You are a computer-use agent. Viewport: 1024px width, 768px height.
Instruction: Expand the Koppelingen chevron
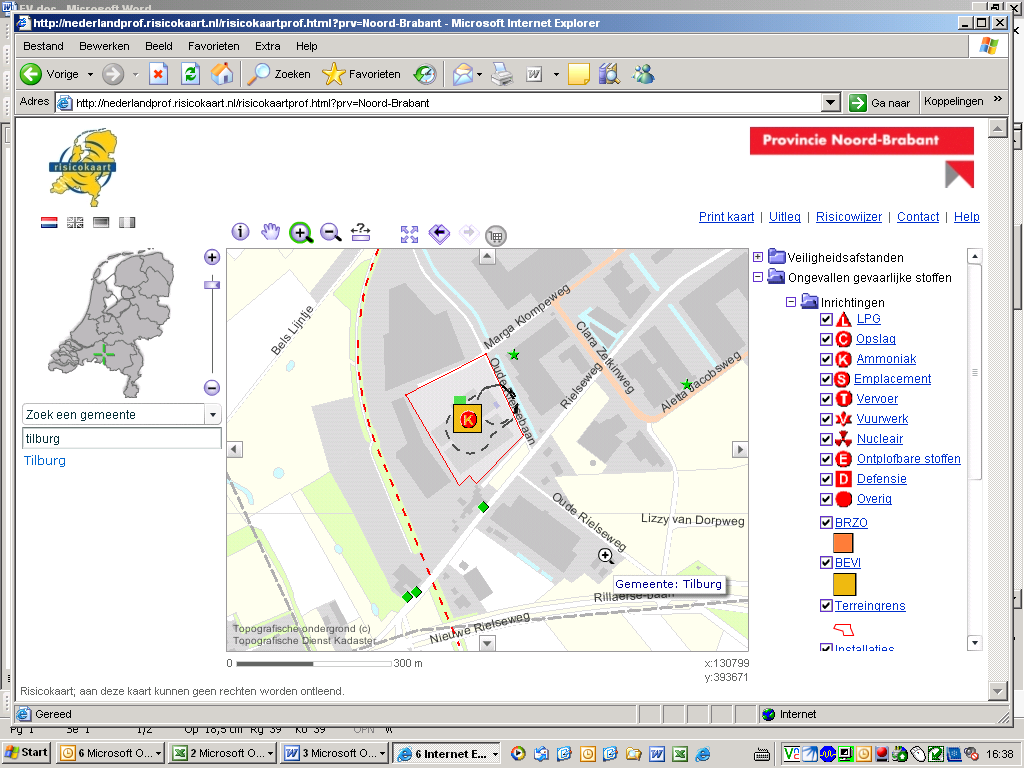pyautogui.click(x=997, y=99)
